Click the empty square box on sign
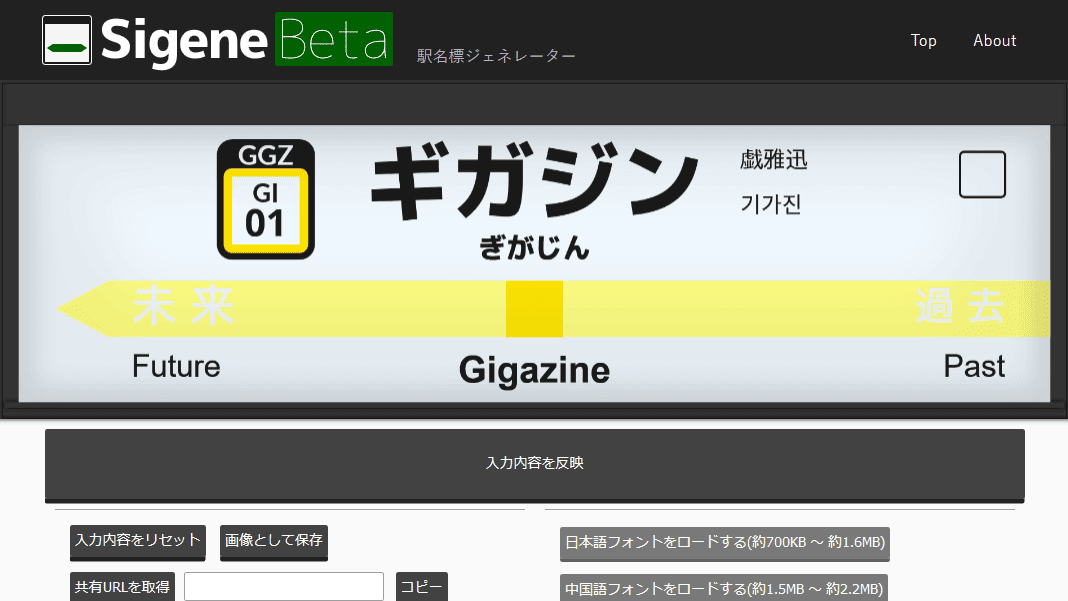The image size is (1068, 601). [982, 174]
